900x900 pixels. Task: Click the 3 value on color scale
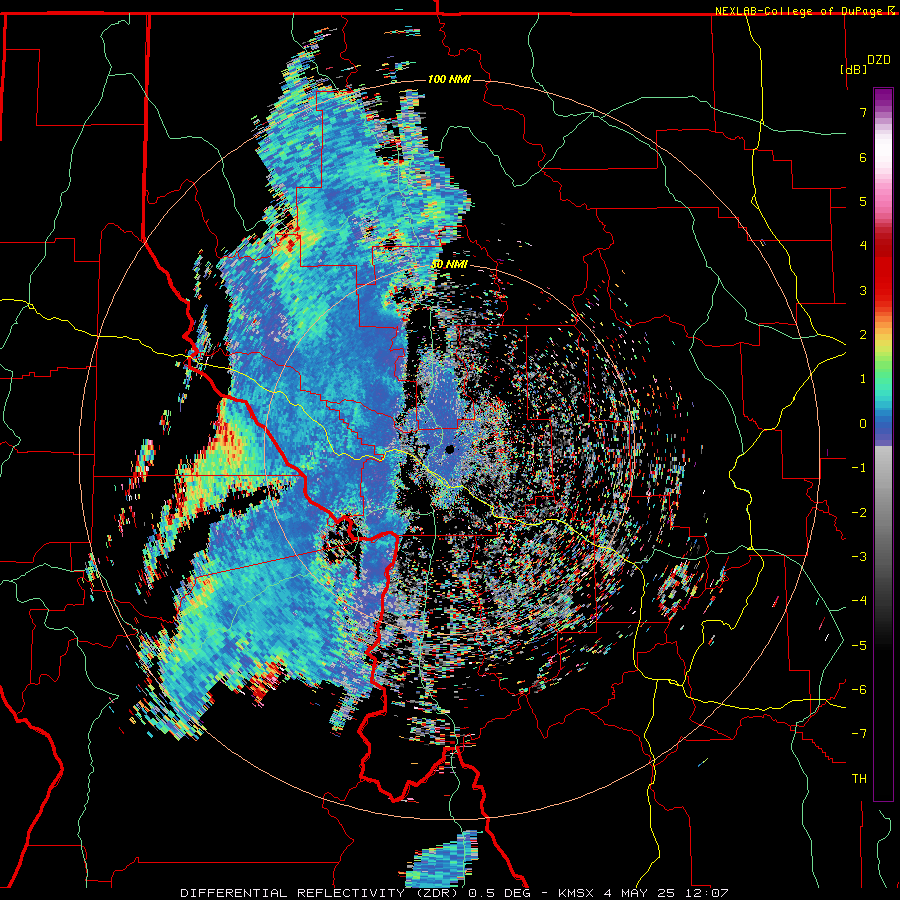(863, 290)
